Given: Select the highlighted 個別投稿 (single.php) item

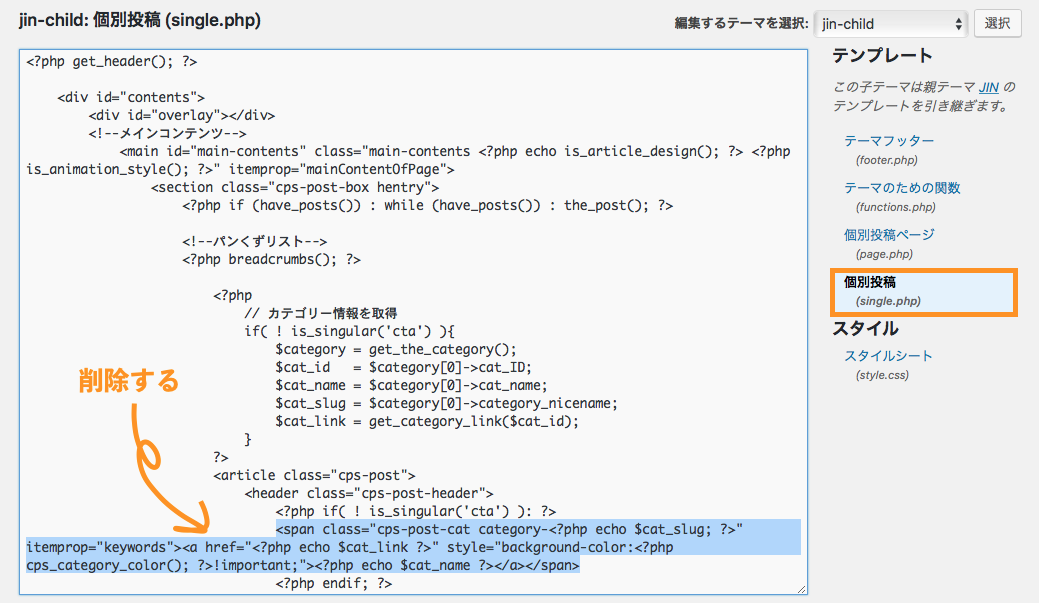Looking at the screenshot, I should (x=870, y=282).
